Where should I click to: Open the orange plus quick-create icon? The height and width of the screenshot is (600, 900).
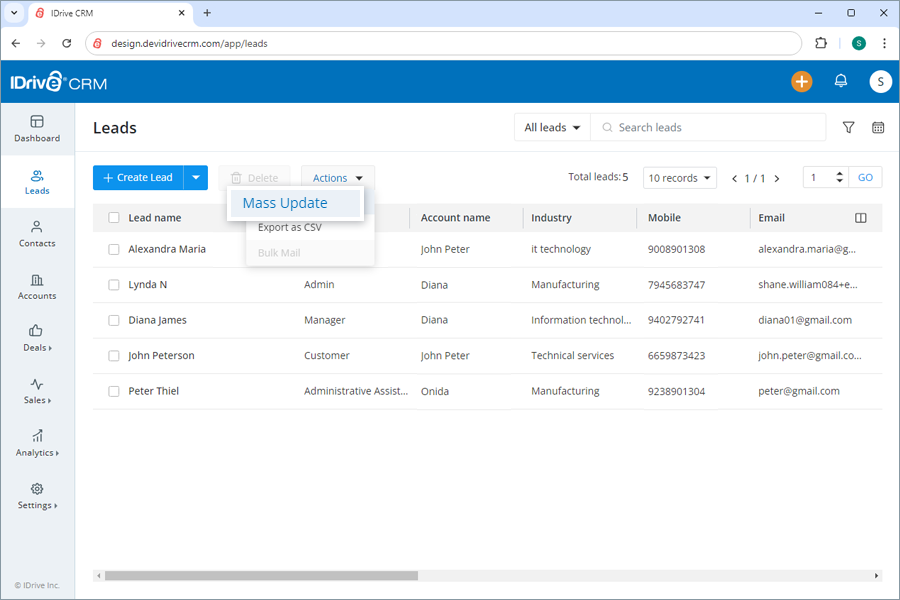(801, 81)
